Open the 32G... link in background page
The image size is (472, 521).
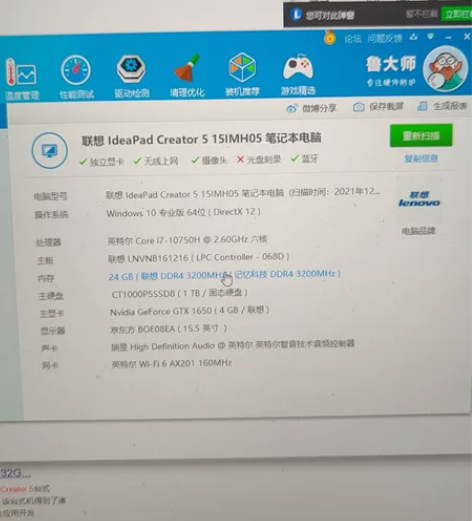tap(15, 473)
